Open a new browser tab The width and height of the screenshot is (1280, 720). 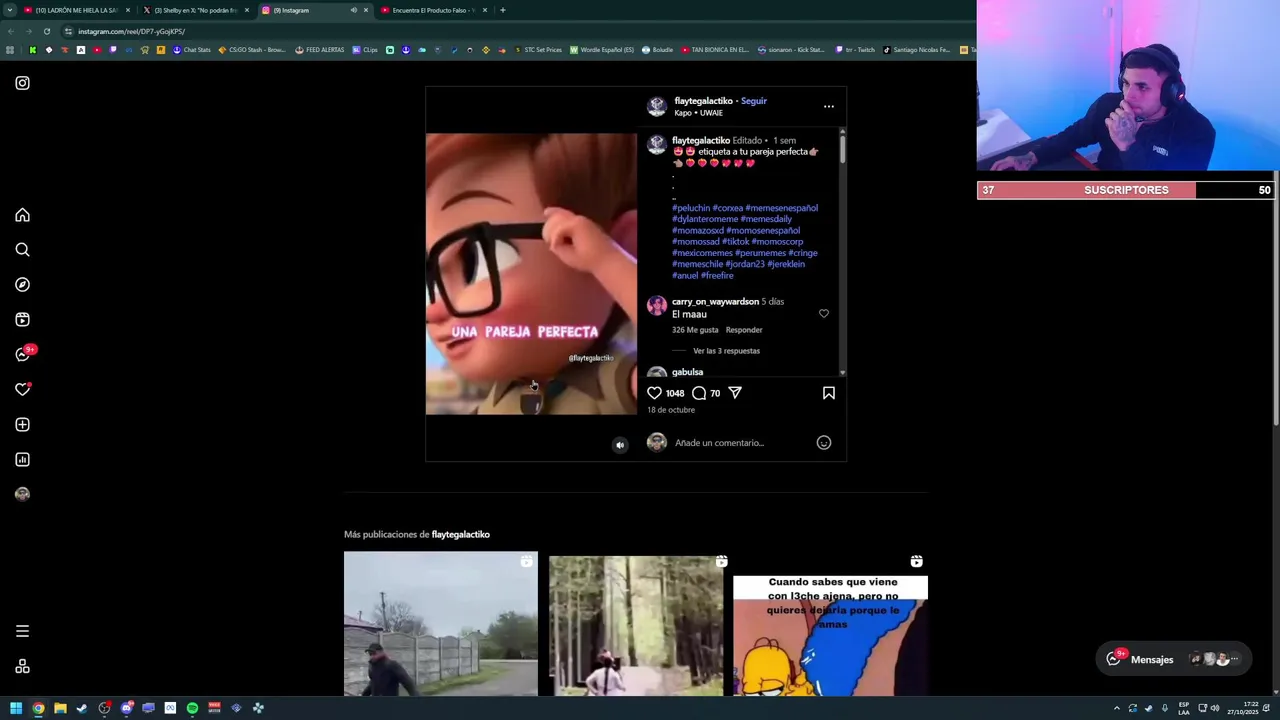pyautogui.click(x=502, y=10)
